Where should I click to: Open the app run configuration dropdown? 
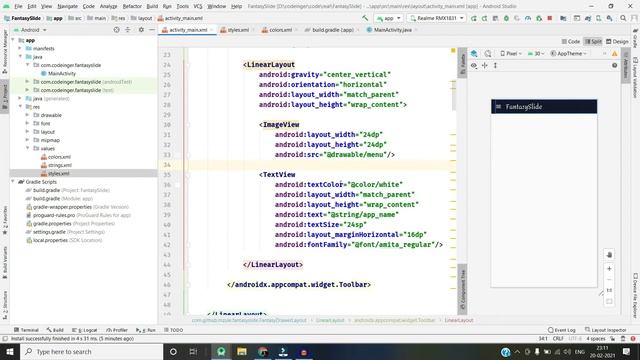point(389,18)
